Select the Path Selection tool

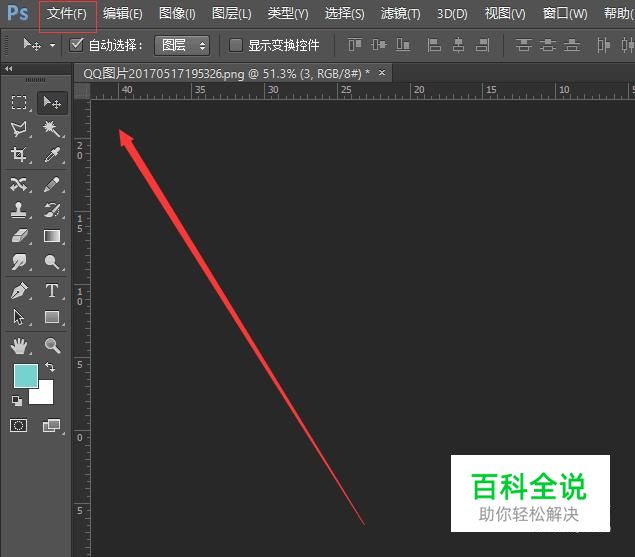pos(19,317)
